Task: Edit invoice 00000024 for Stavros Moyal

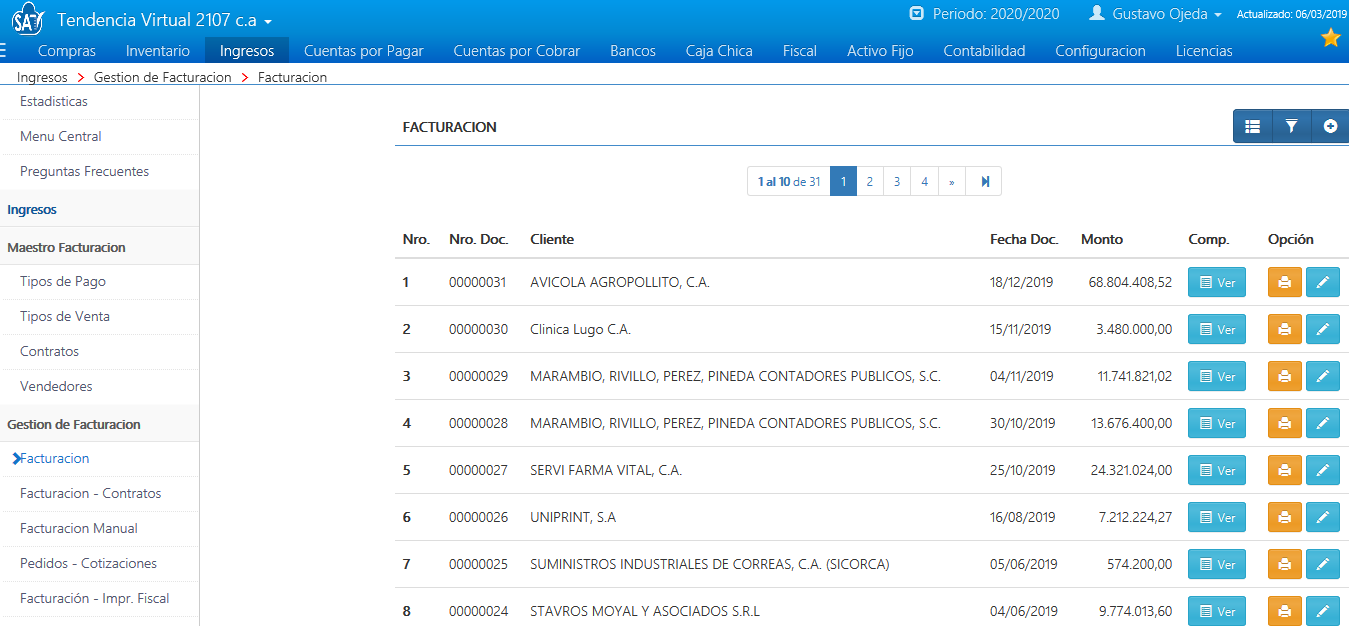Action: (x=1323, y=612)
